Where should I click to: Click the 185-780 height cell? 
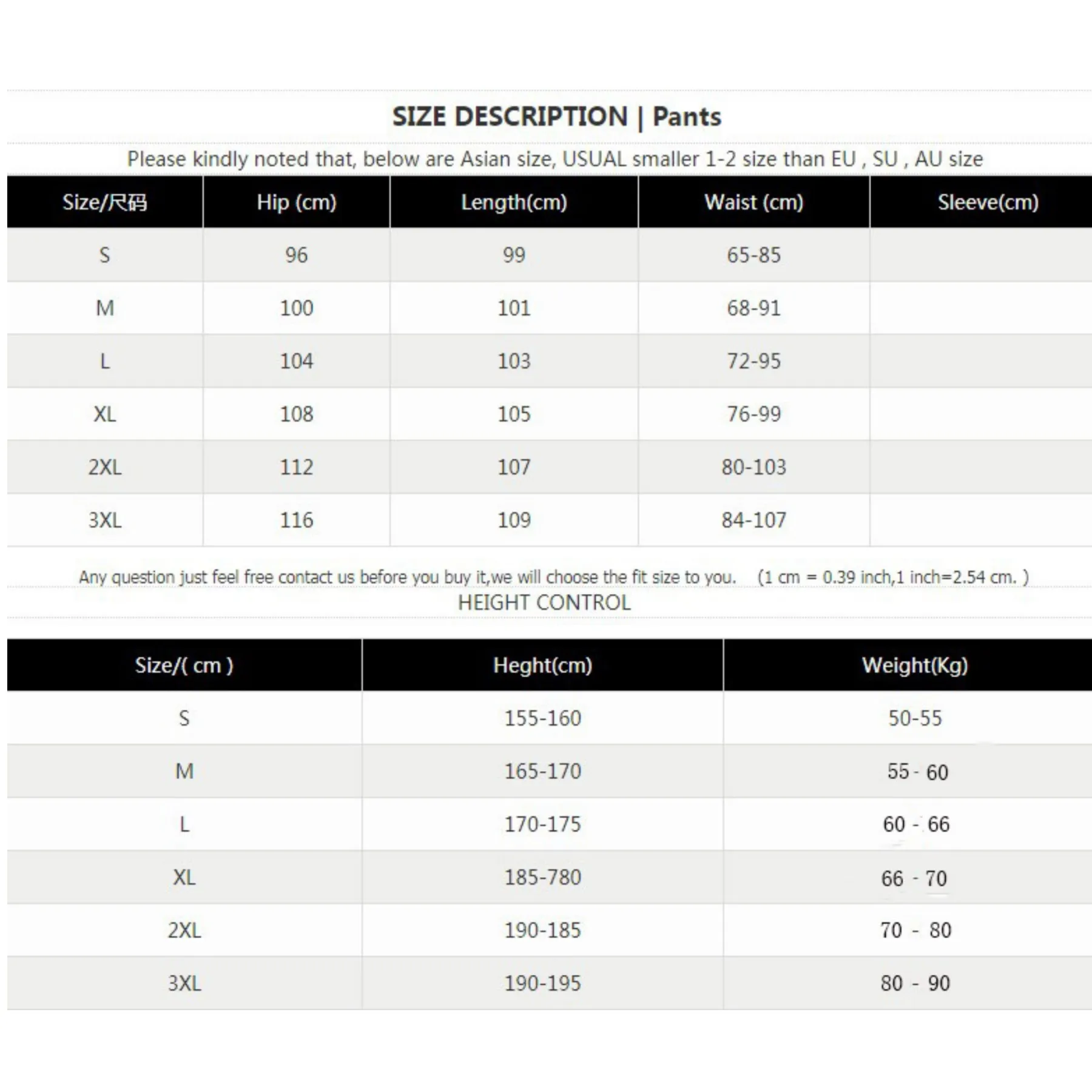(x=542, y=877)
